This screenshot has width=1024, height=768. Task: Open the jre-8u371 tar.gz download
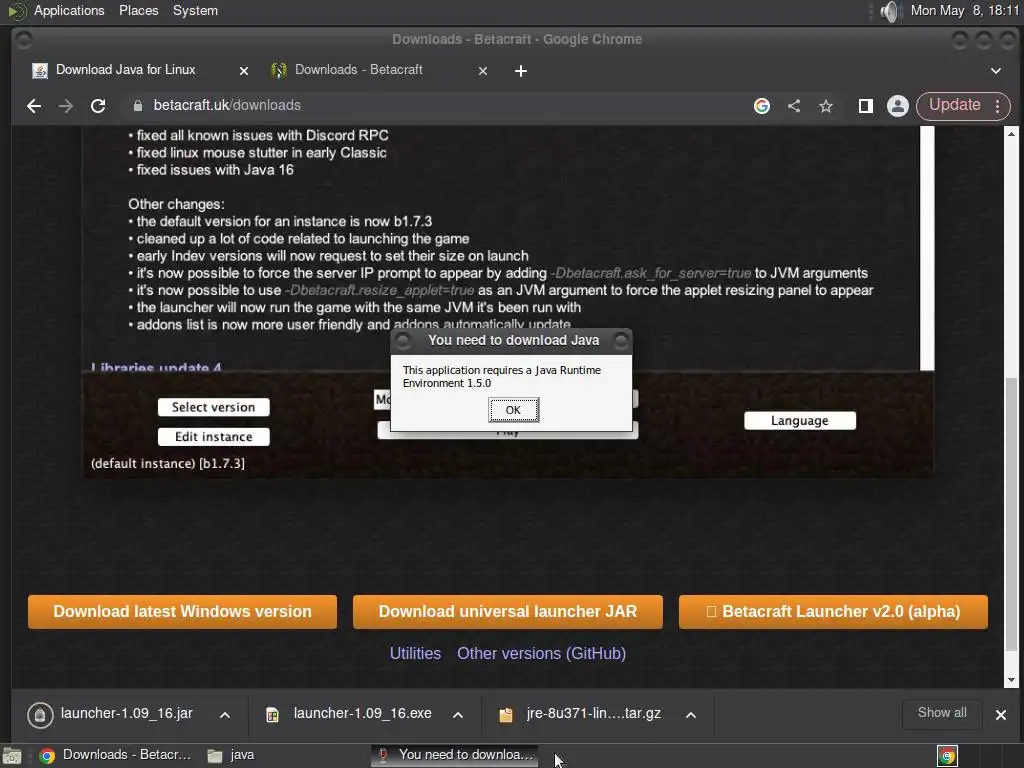593,714
